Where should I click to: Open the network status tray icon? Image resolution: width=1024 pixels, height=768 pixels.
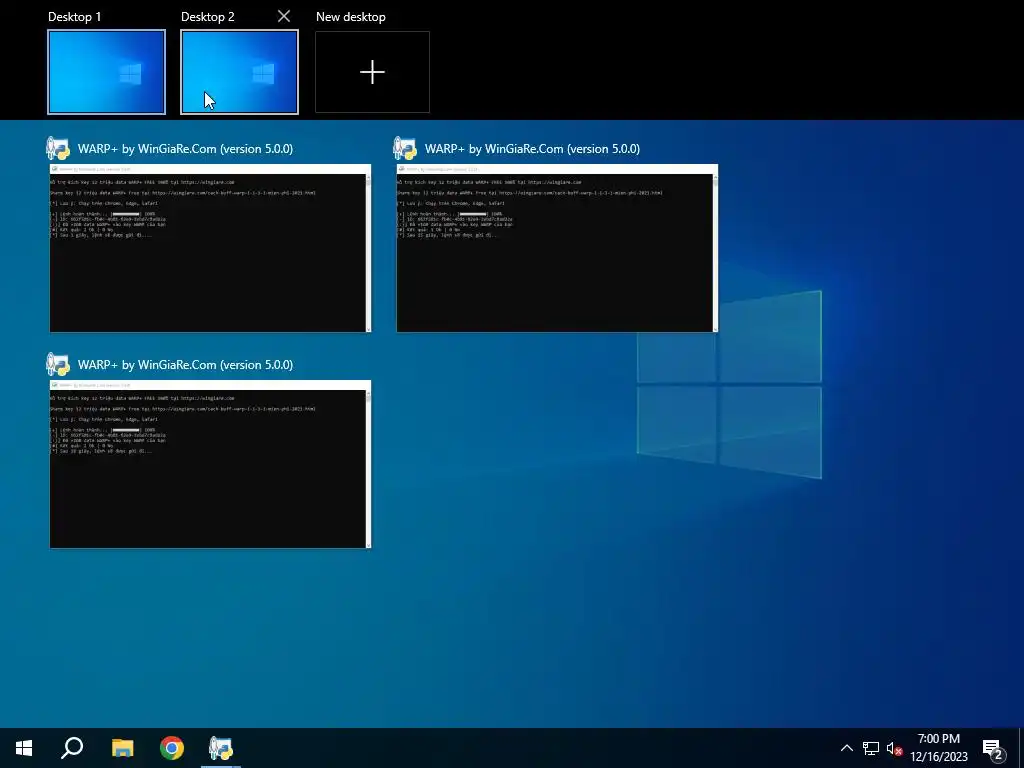[871, 748]
